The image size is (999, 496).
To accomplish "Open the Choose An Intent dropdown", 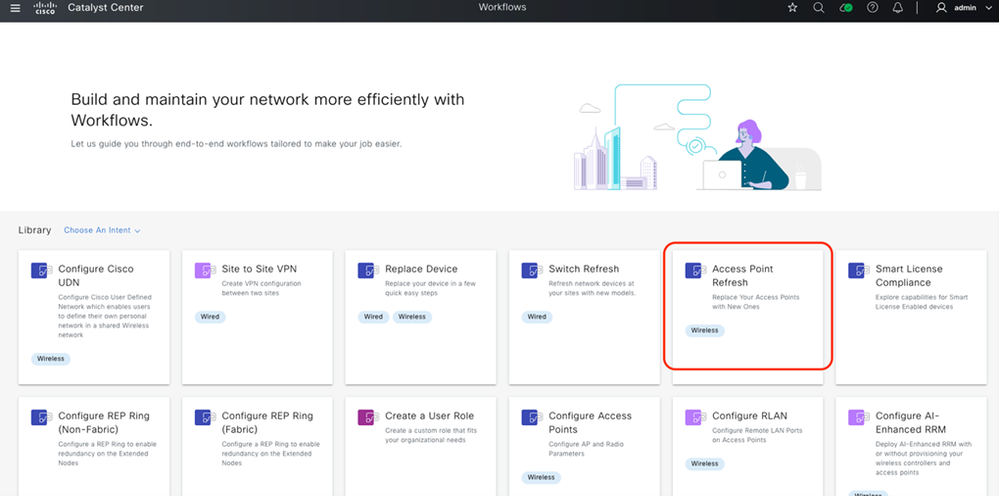I will pos(102,230).
